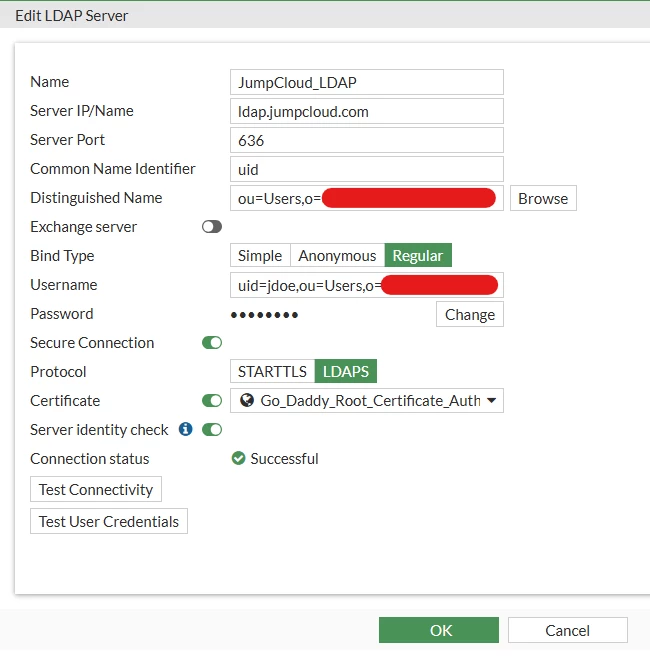Screen dimensions: 650x660
Task: Click the 'Bind Type' label
Action: [62, 255]
